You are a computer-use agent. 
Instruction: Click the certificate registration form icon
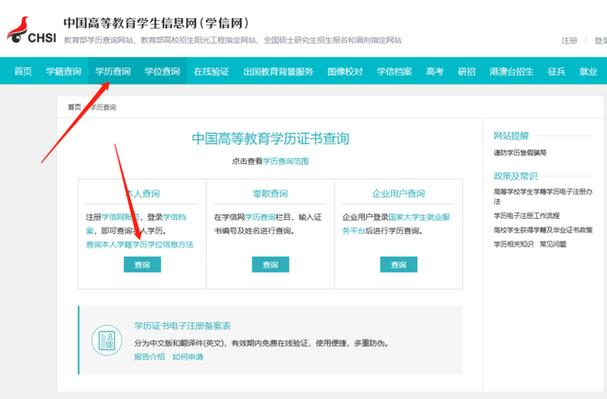click(x=107, y=341)
